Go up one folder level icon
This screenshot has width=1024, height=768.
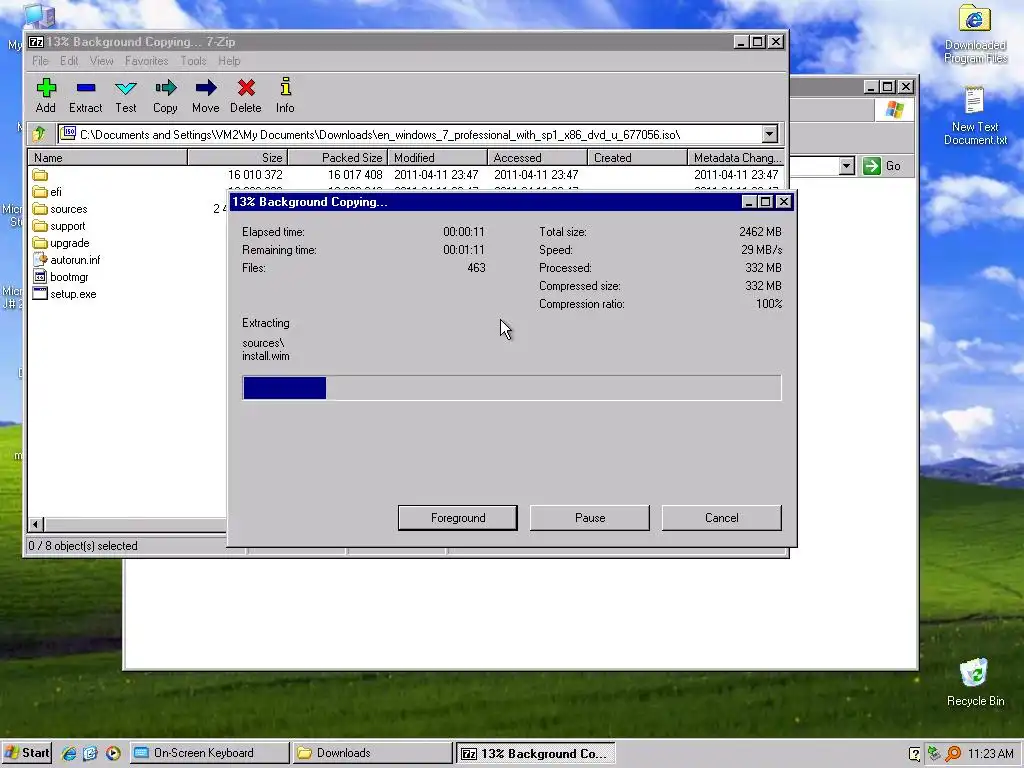click(x=39, y=135)
